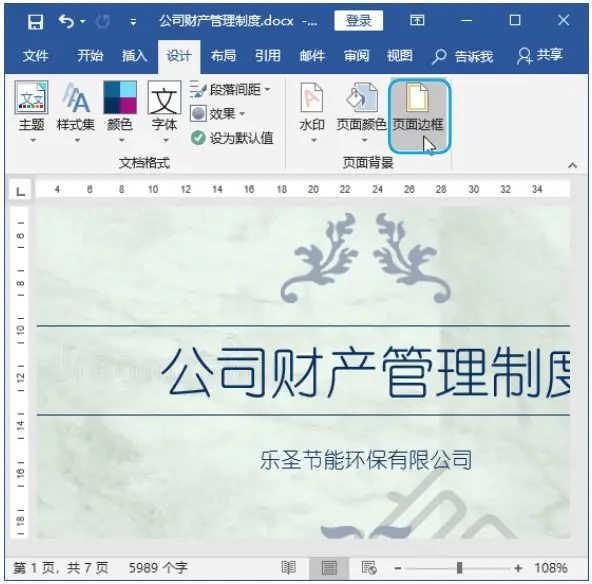Click the 共享 share button
The image size is (592, 584).
[540, 55]
